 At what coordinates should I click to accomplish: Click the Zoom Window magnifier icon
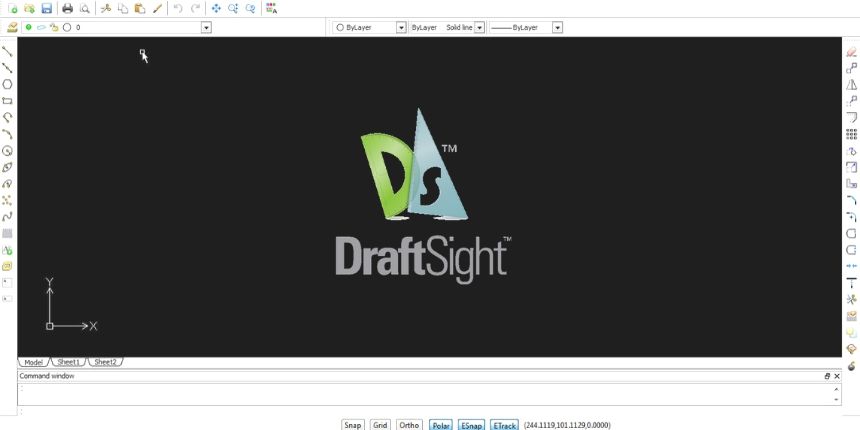[x=233, y=8]
